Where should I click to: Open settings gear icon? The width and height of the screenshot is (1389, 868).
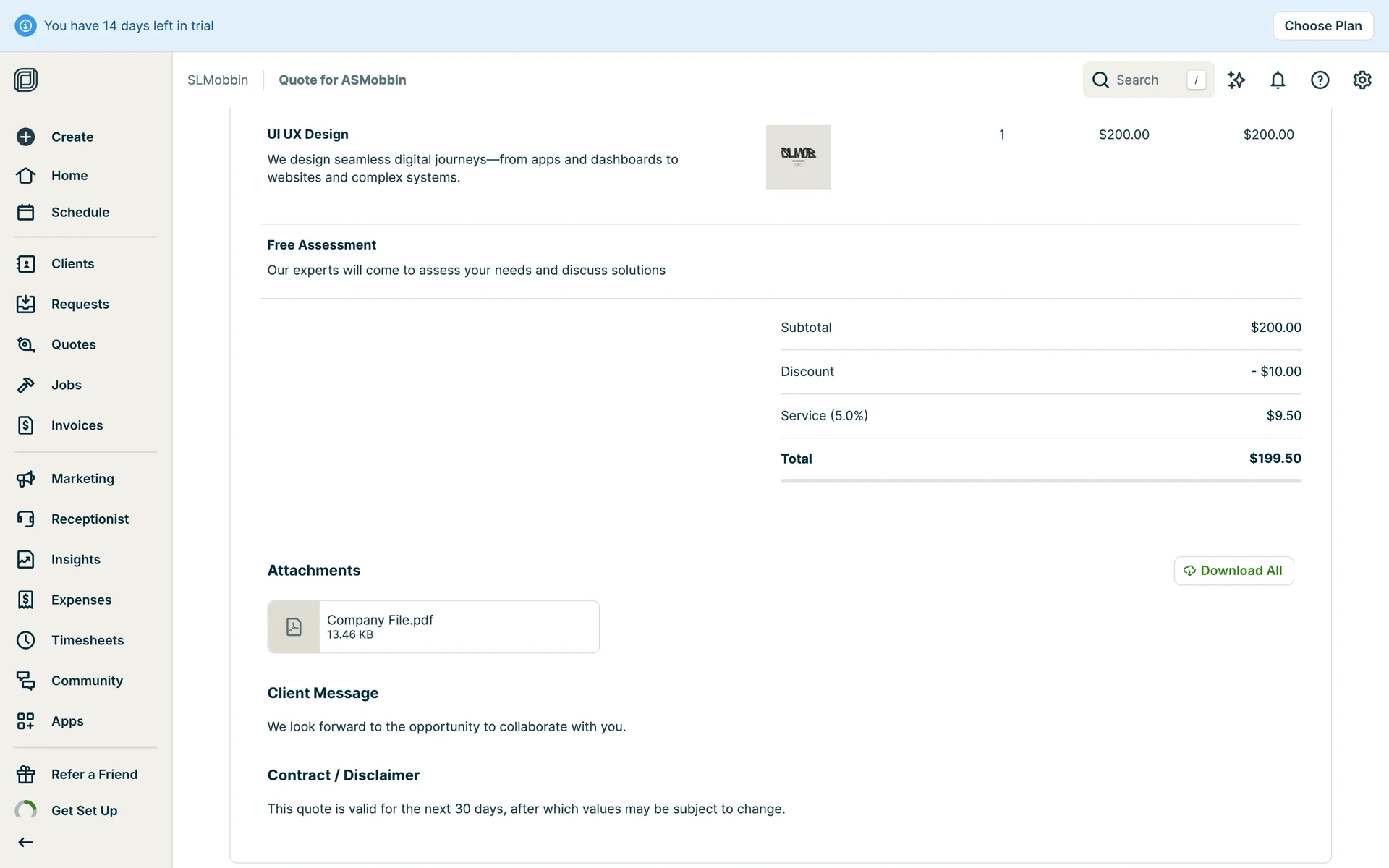(1362, 80)
